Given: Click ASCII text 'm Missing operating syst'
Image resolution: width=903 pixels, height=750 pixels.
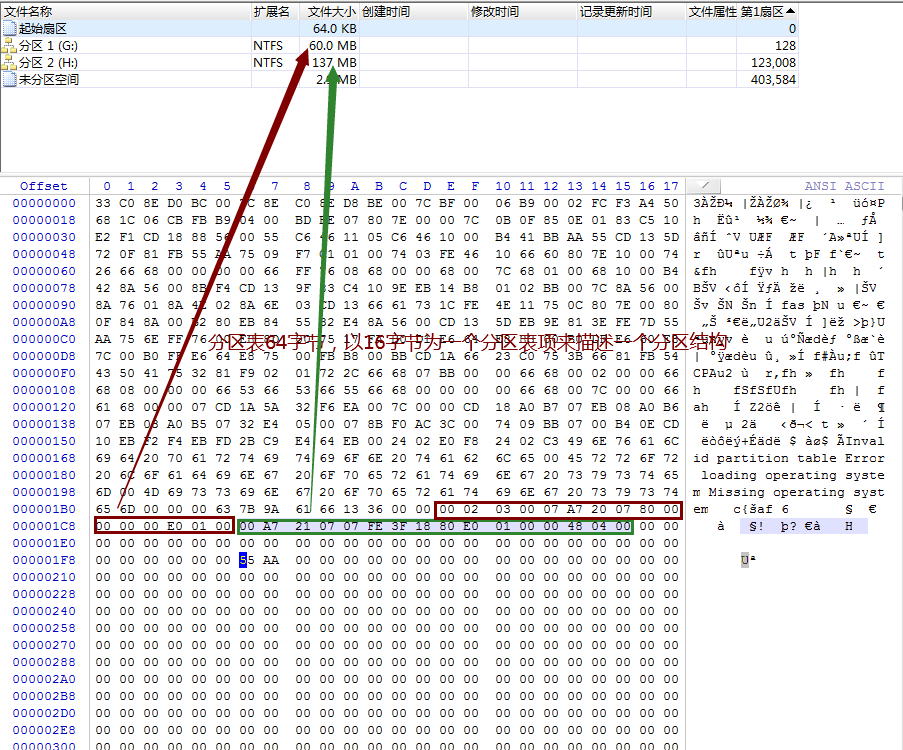Looking at the screenshot, I should click(788, 492).
